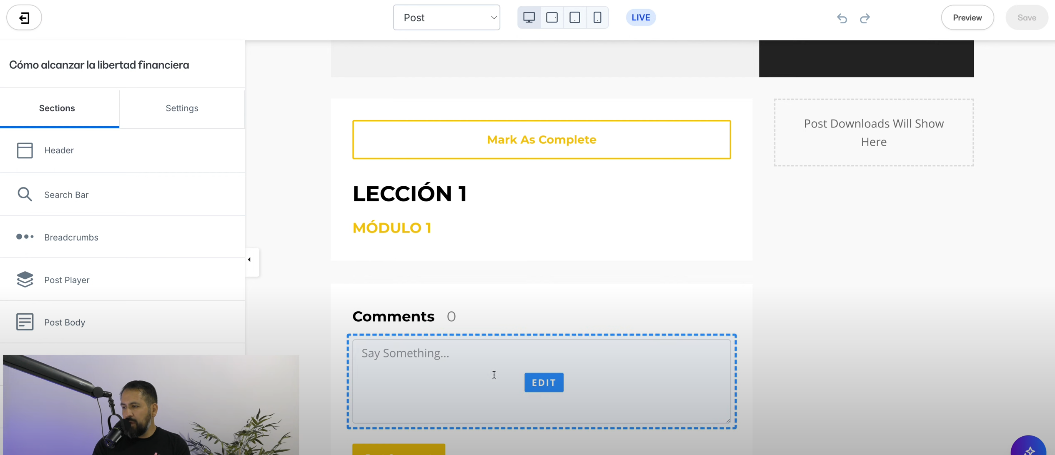The image size is (1055, 455).
Task: Switch to portrait tablet preview
Action: point(575,18)
